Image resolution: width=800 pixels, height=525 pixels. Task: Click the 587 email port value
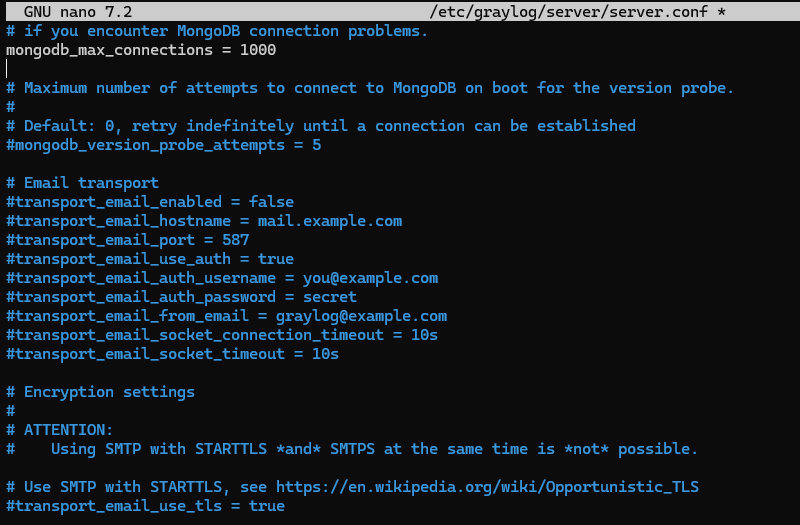[x=235, y=240]
